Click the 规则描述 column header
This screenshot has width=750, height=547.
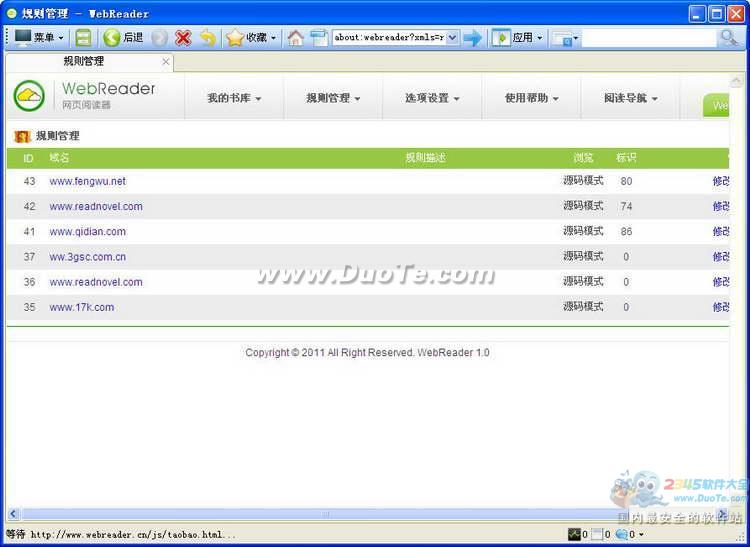[x=425, y=158]
